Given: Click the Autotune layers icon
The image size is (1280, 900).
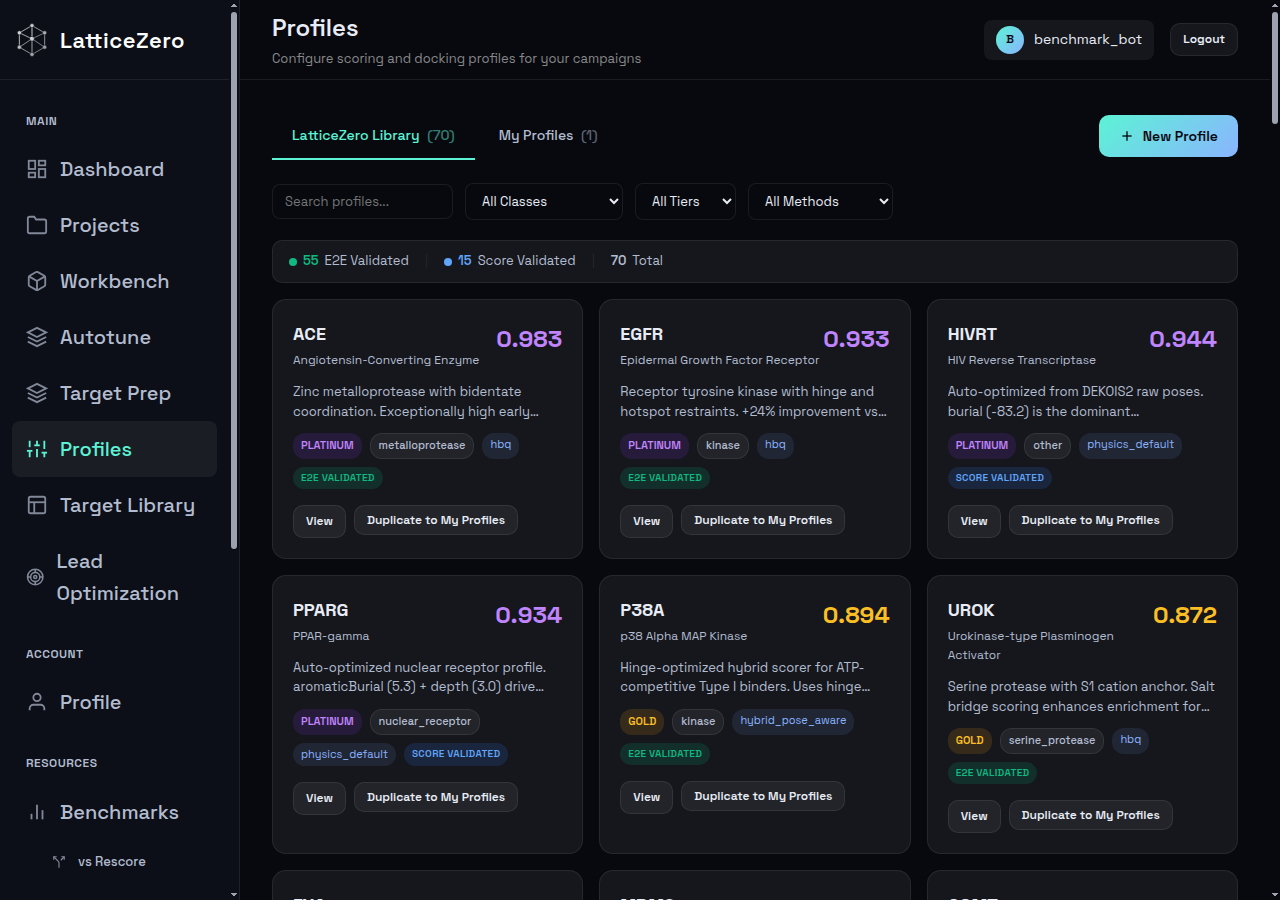Looking at the screenshot, I should coord(37,337).
